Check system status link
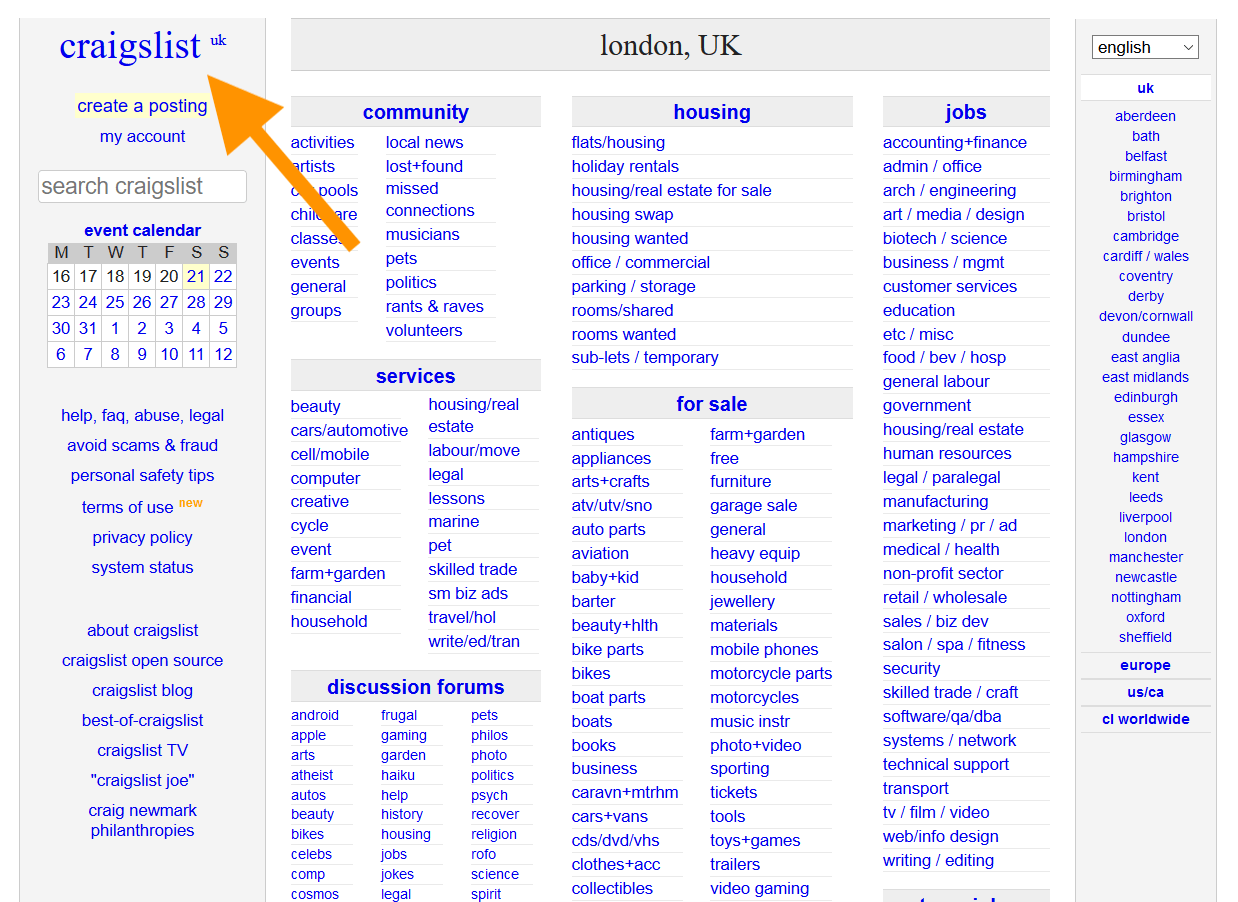 pos(142,567)
